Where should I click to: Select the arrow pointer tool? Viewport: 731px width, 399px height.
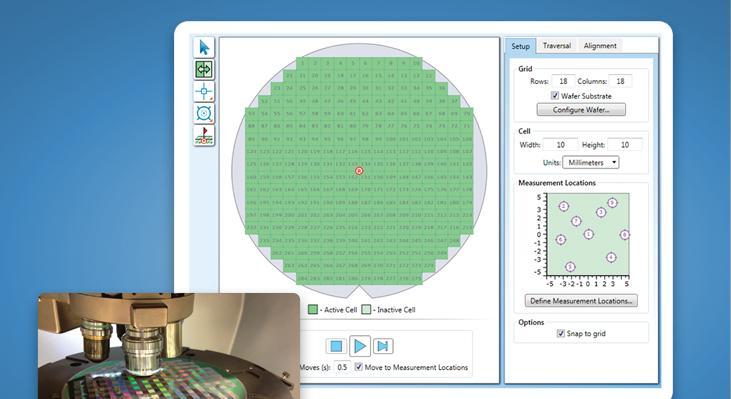pos(204,48)
